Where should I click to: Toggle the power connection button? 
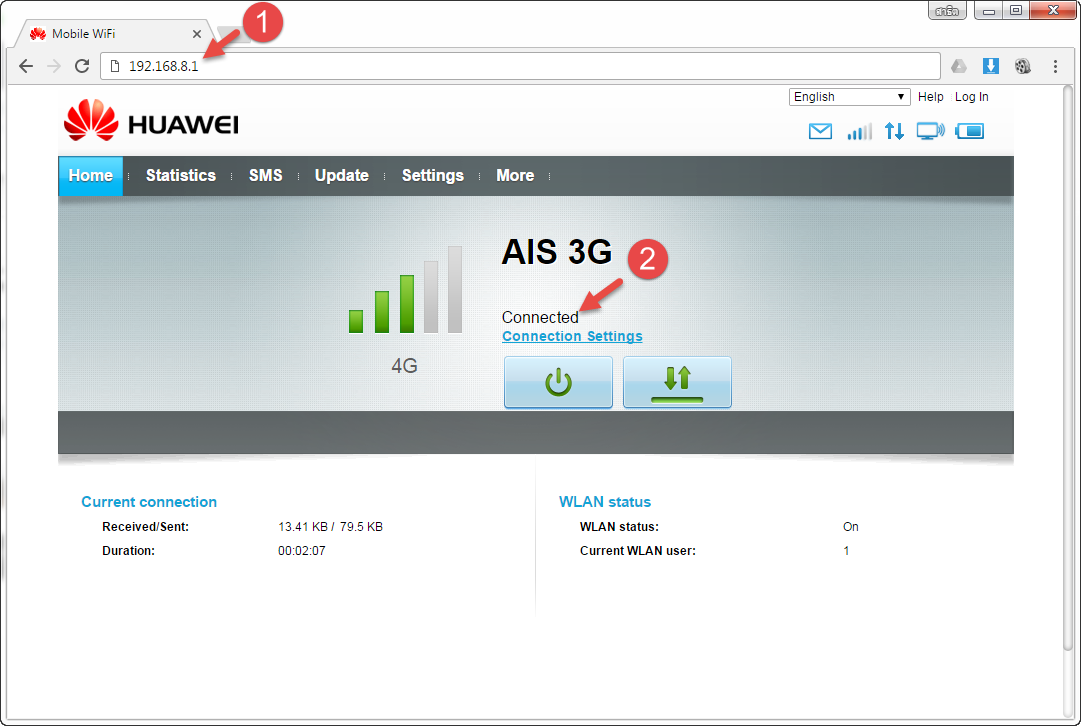click(x=558, y=382)
